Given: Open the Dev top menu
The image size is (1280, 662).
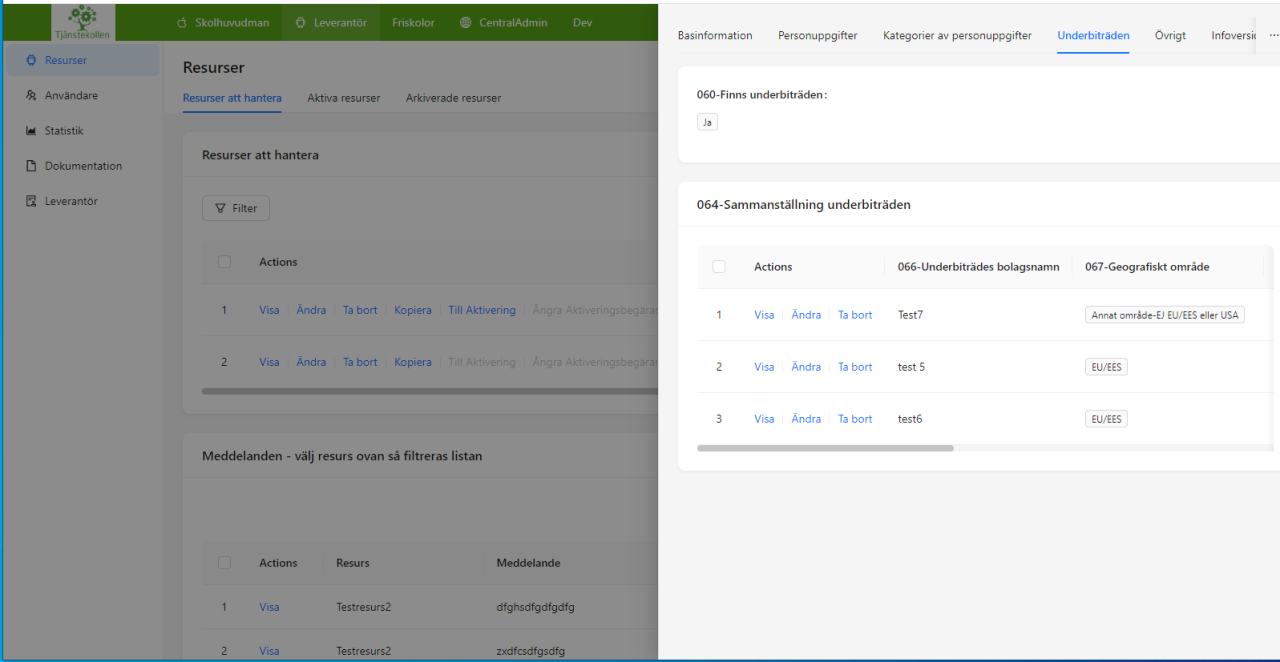Looking at the screenshot, I should [582, 23].
